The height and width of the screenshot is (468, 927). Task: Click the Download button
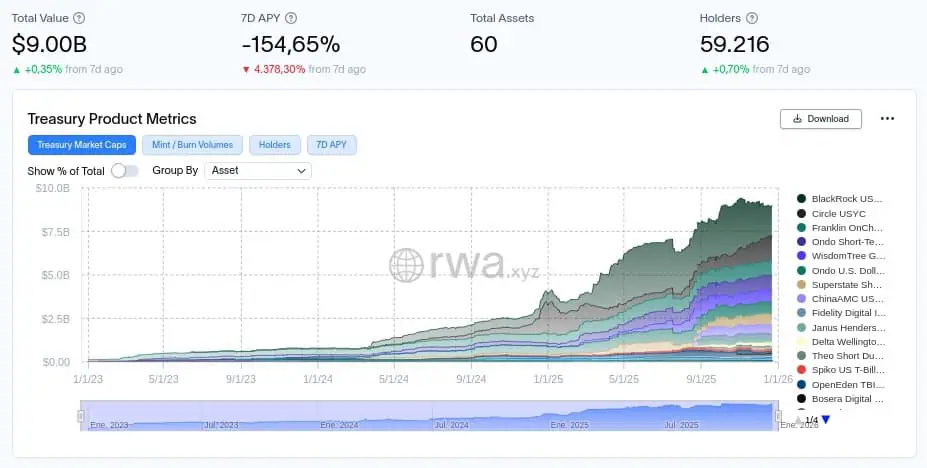click(x=820, y=118)
